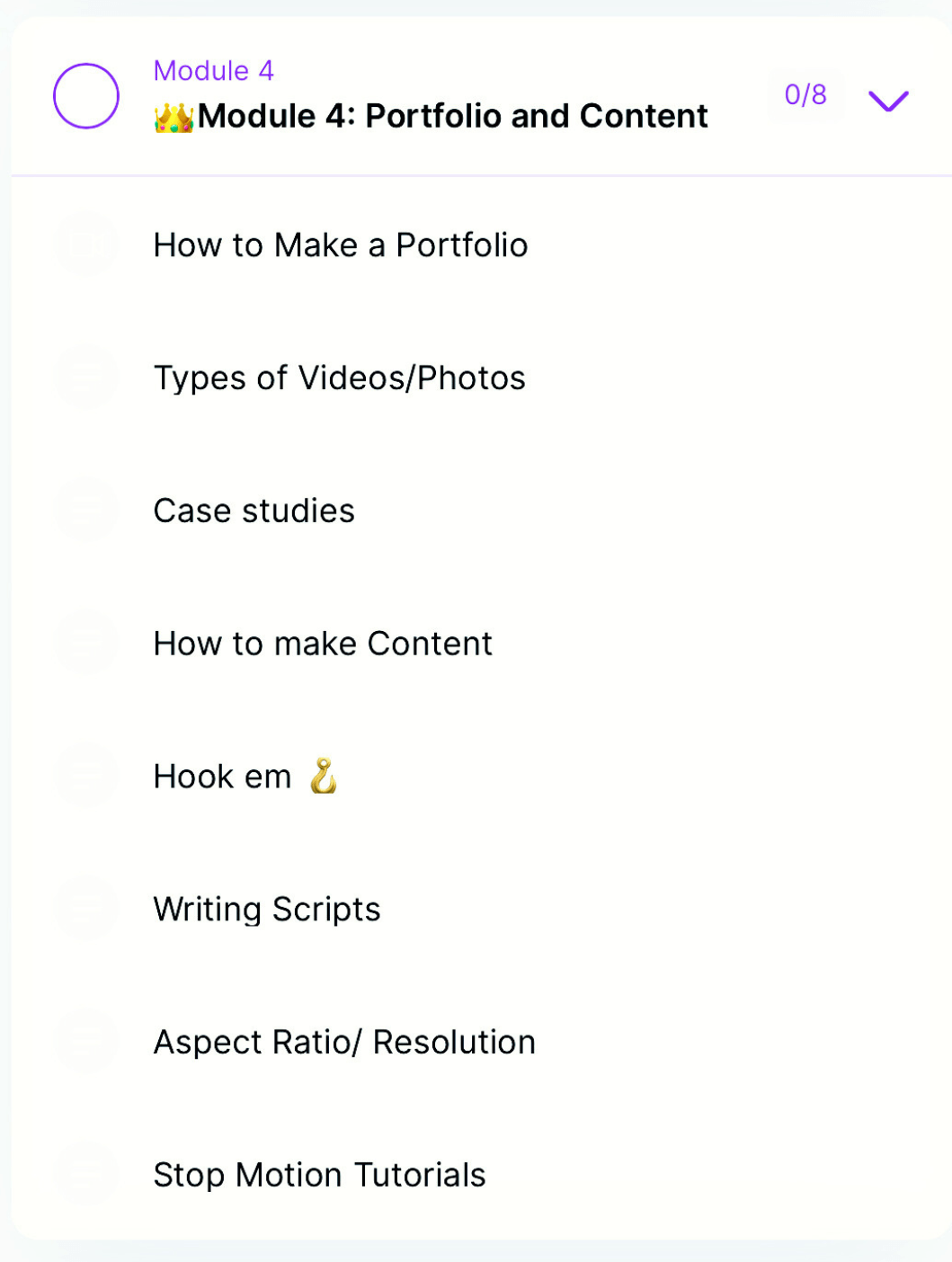Viewport: 952px width, 1262px height.
Task: Click the icon next to How to make Content
Action: [x=85, y=644]
